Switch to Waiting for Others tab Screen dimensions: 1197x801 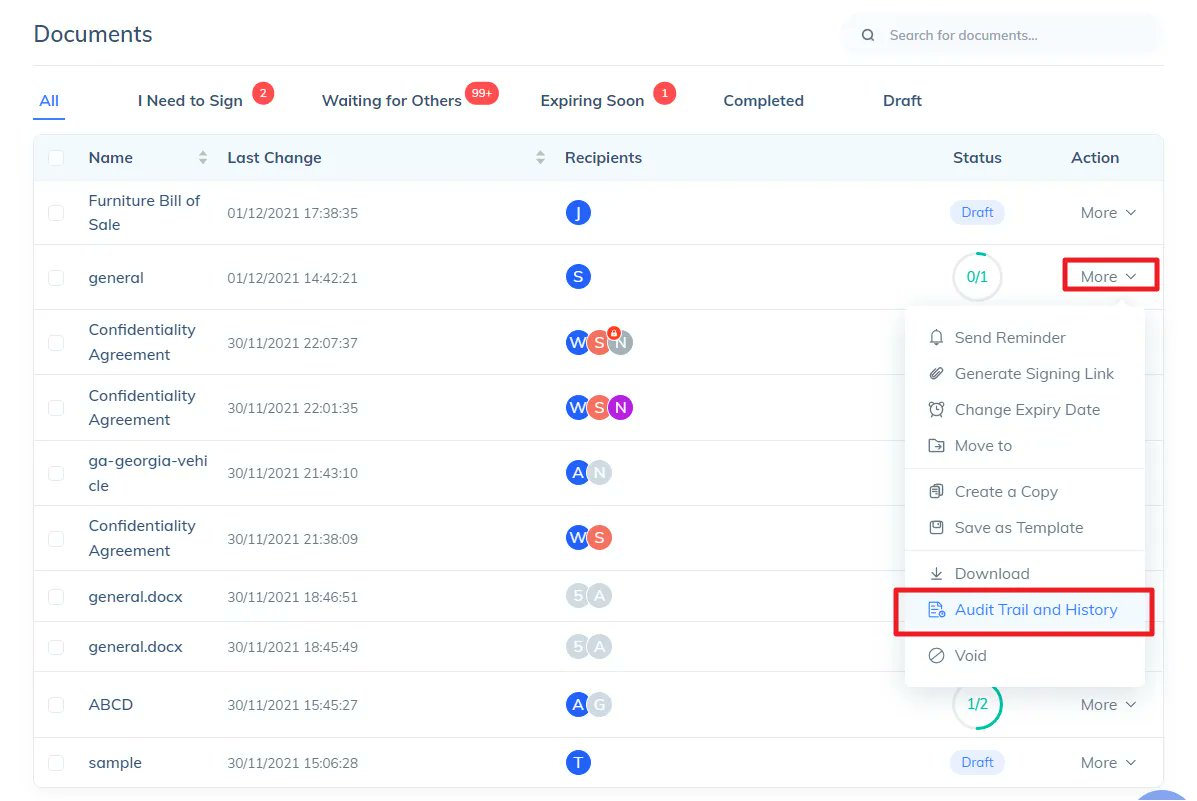click(x=392, y=101)
